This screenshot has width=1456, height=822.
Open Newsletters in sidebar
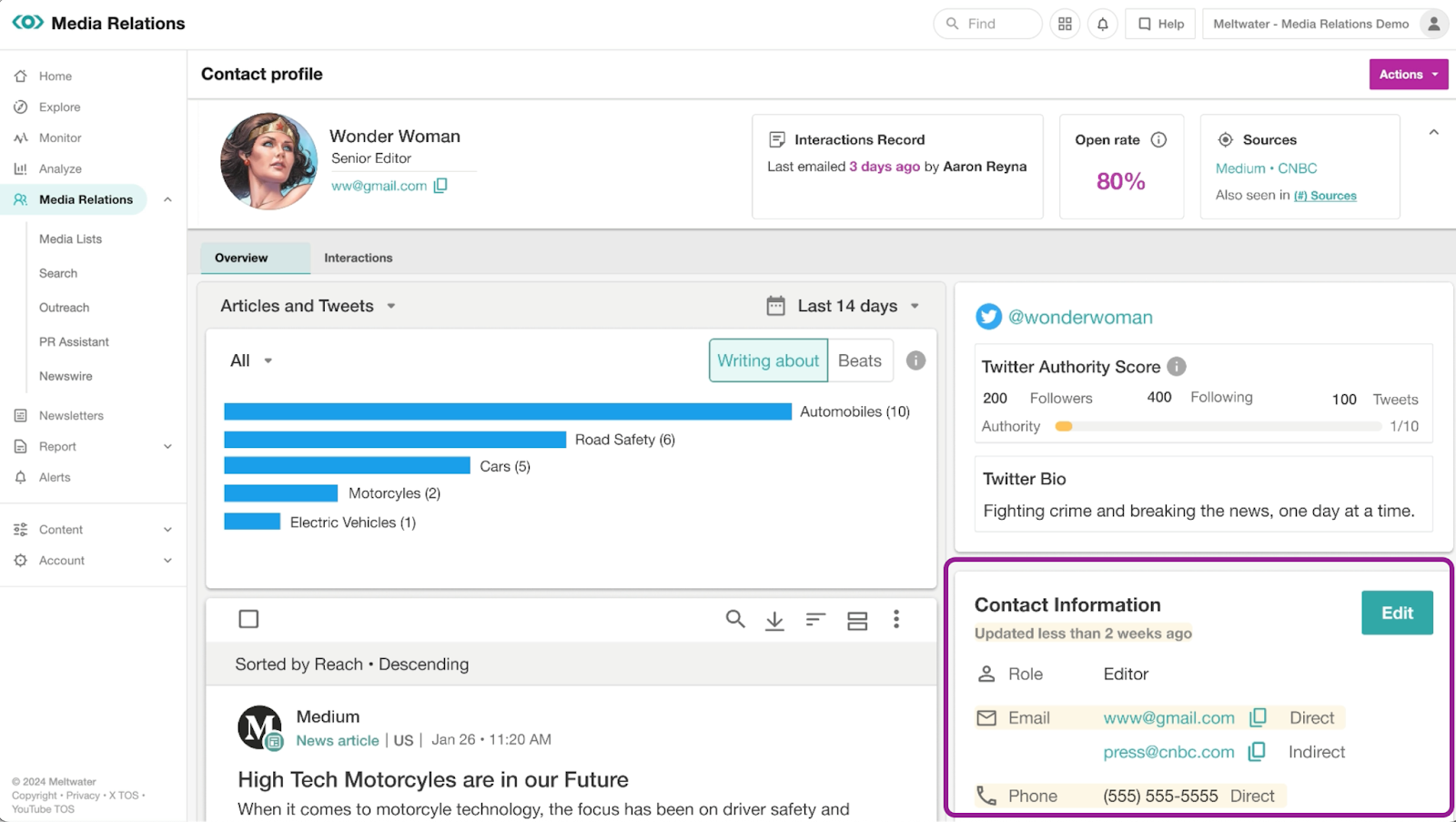point(71,416)
